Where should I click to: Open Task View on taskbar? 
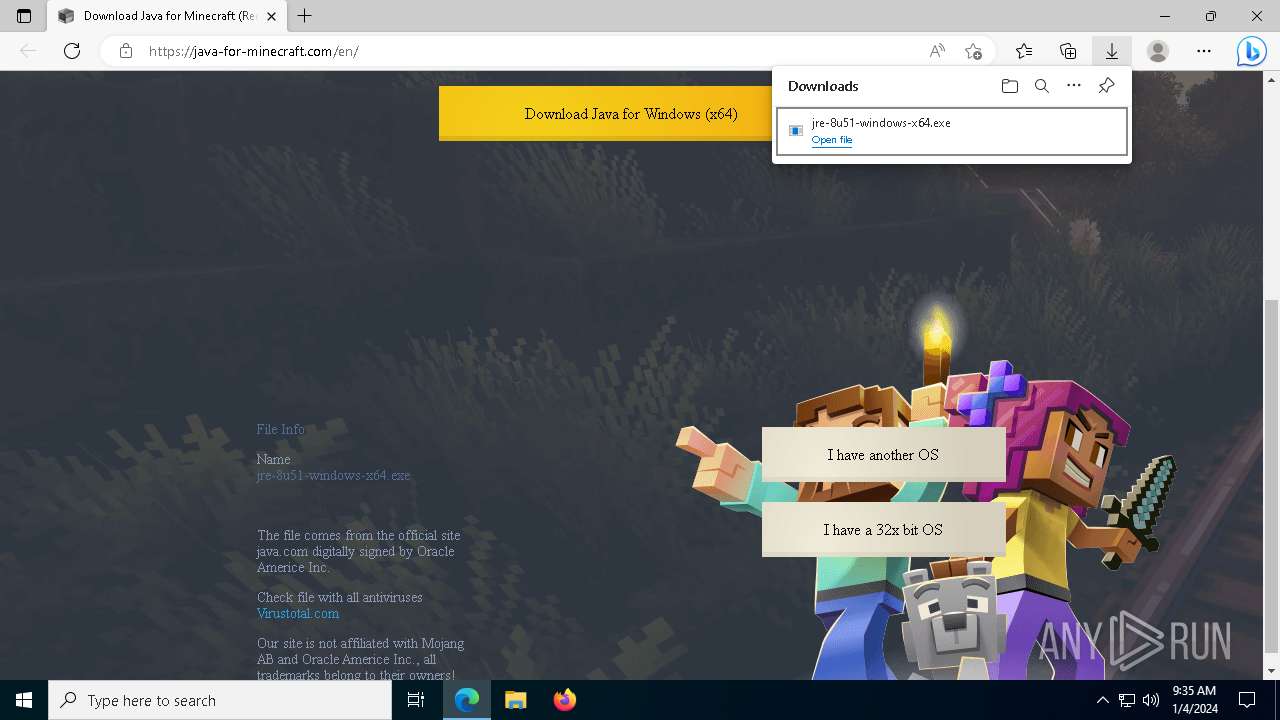(x=416, y=700)
